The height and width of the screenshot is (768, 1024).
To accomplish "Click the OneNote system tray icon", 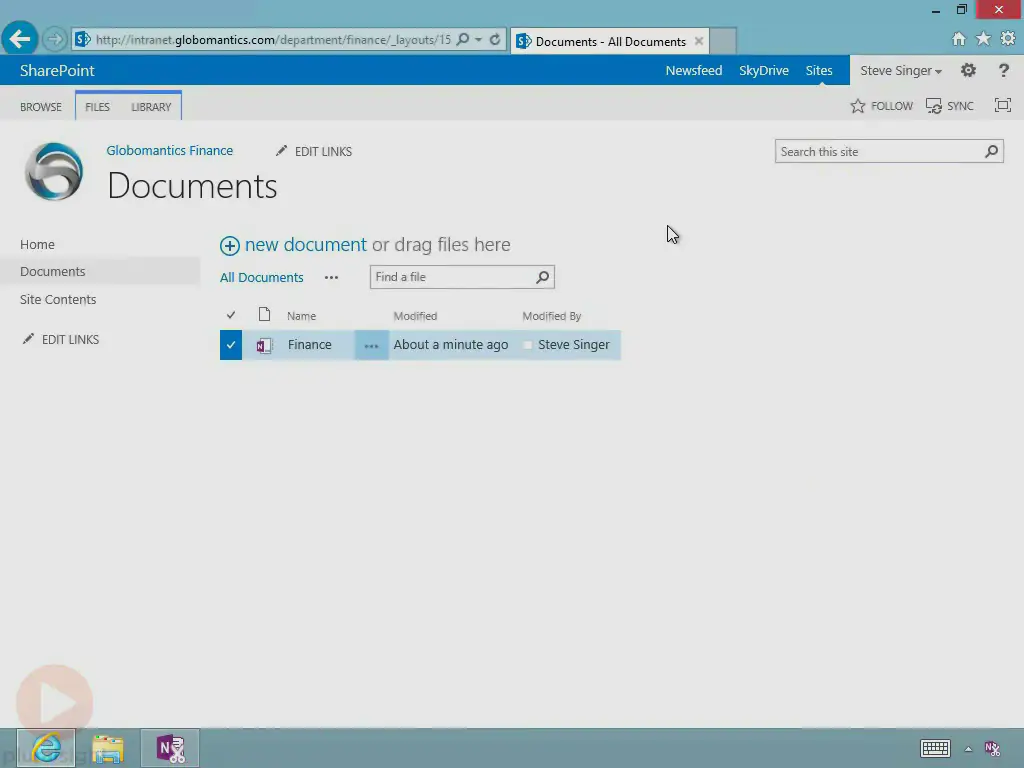I will (x=992, y=748).
